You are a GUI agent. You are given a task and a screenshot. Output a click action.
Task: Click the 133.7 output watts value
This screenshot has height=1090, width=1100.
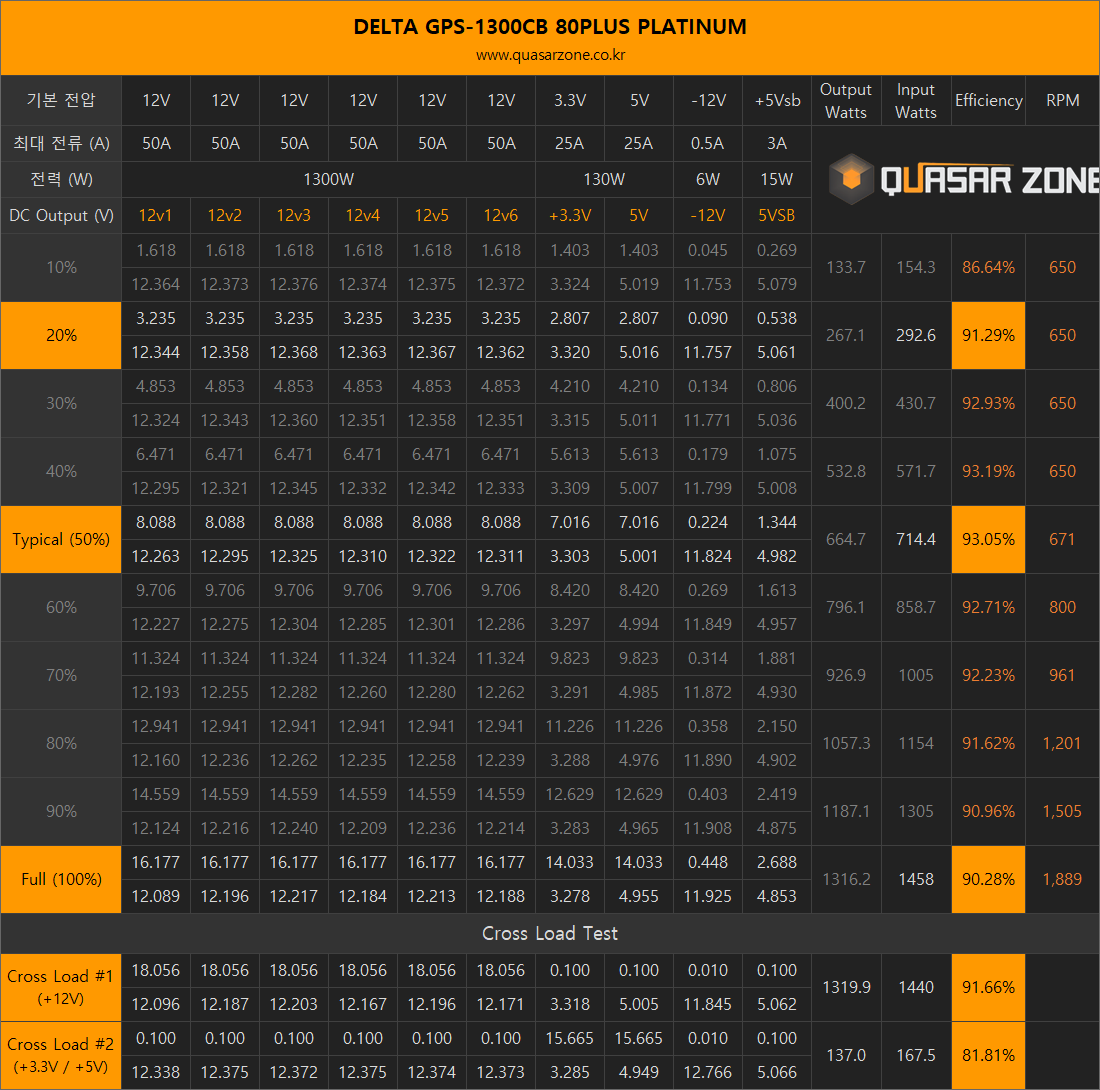(846, 267)
